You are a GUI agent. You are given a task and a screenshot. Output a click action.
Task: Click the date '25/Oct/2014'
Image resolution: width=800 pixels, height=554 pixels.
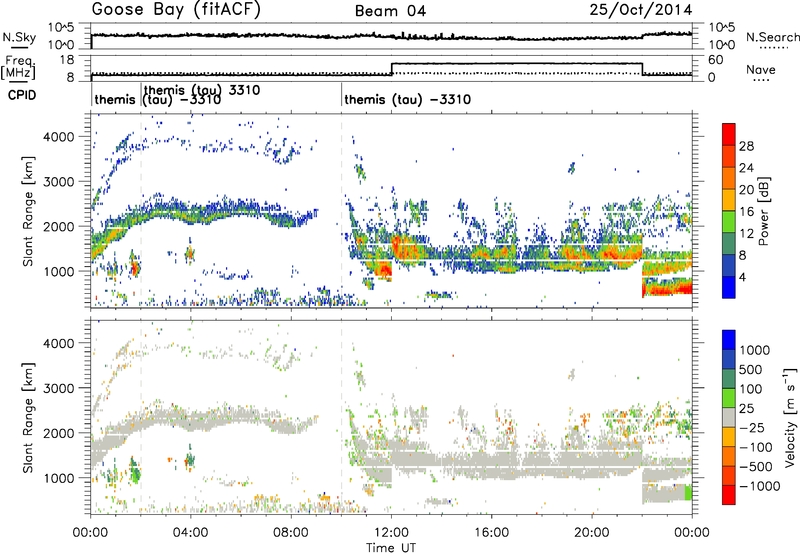click(x=641, y=10)
